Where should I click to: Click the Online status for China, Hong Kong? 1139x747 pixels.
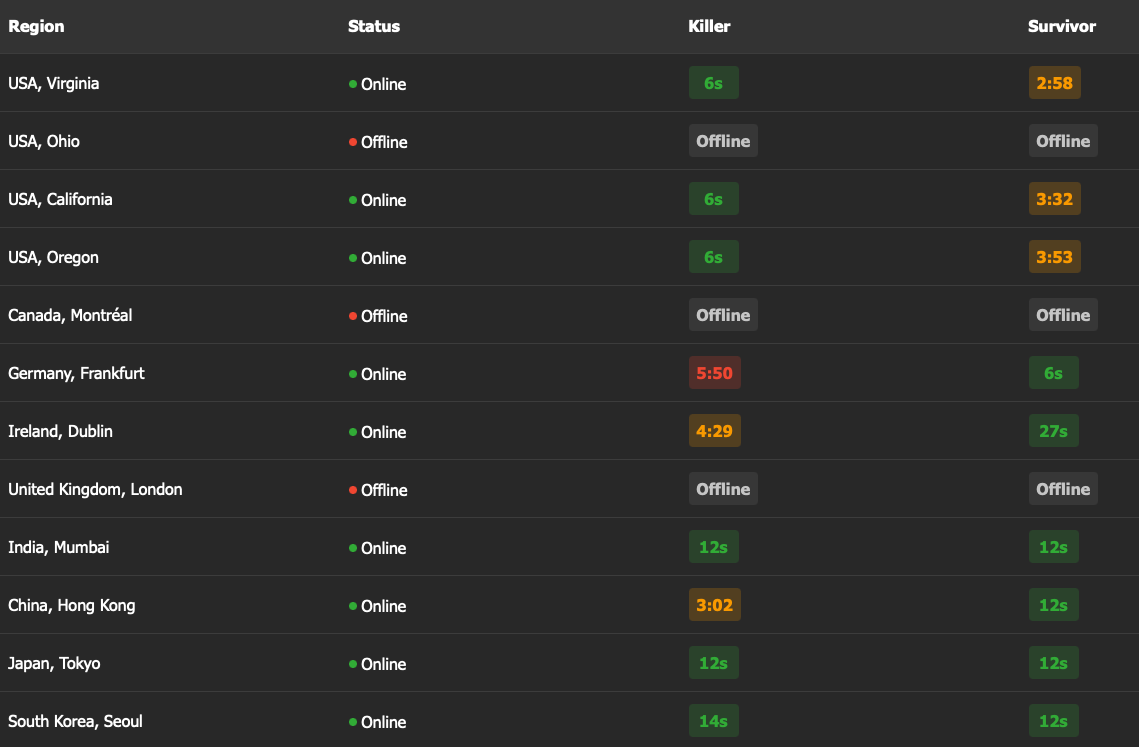(377, 606)
